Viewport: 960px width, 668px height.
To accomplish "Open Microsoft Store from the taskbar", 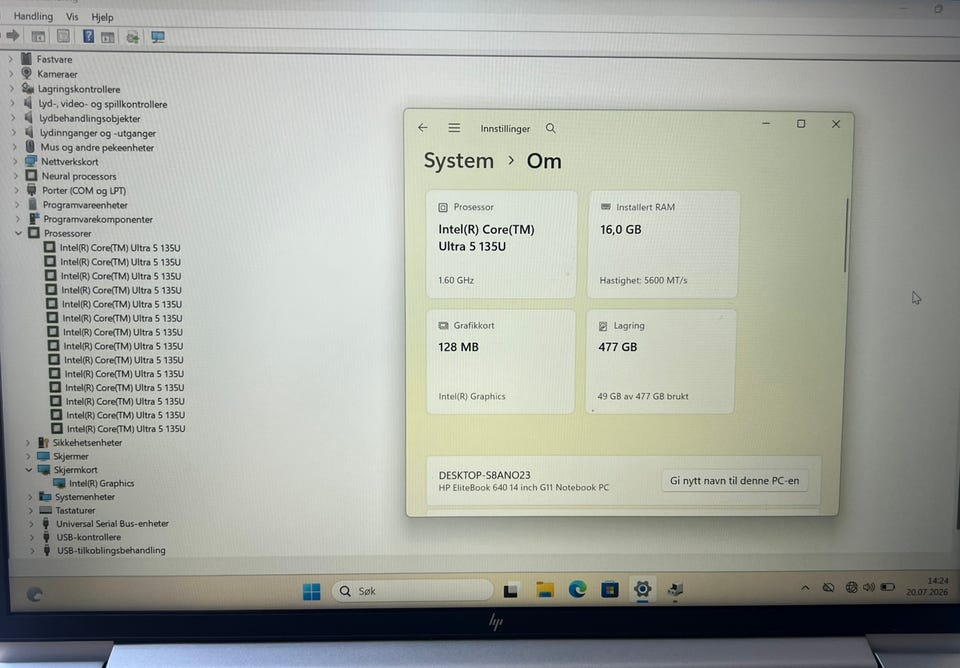I will click(610, 589).
